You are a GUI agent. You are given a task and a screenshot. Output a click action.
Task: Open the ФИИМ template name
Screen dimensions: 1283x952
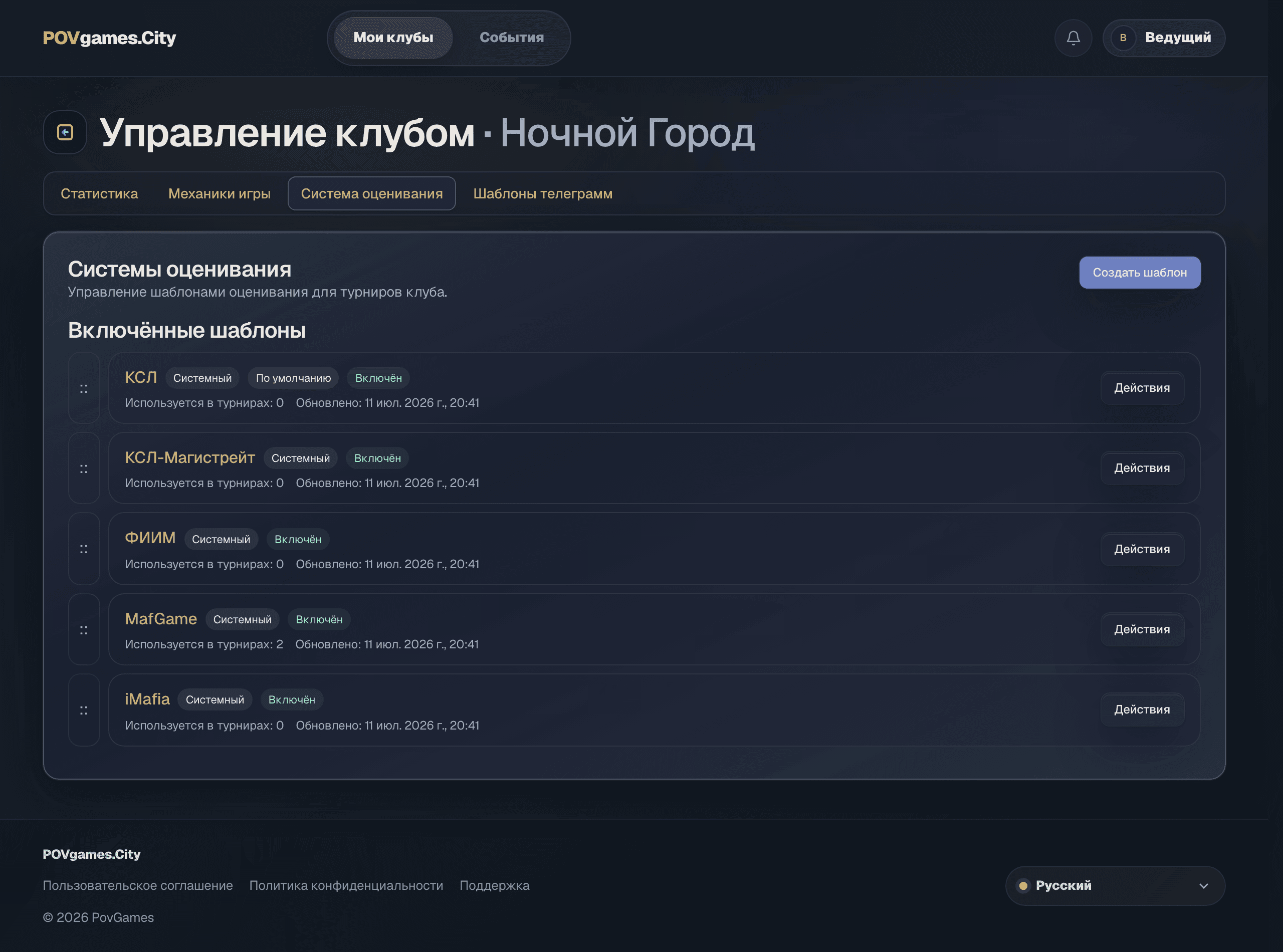[150, 538]
